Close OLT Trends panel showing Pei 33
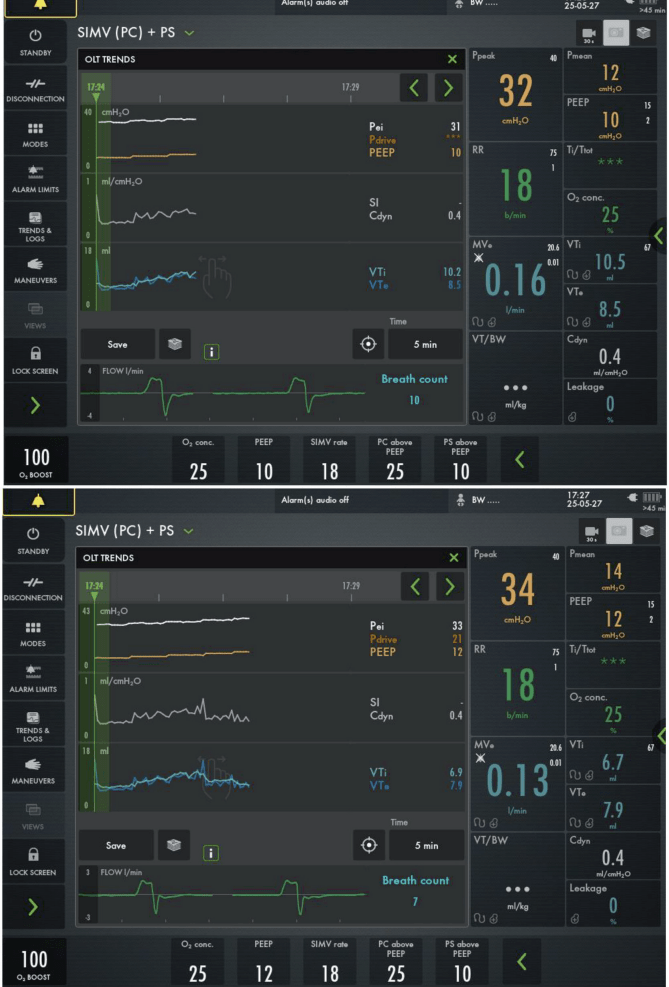669x987 pixels. tap(453, 558)
